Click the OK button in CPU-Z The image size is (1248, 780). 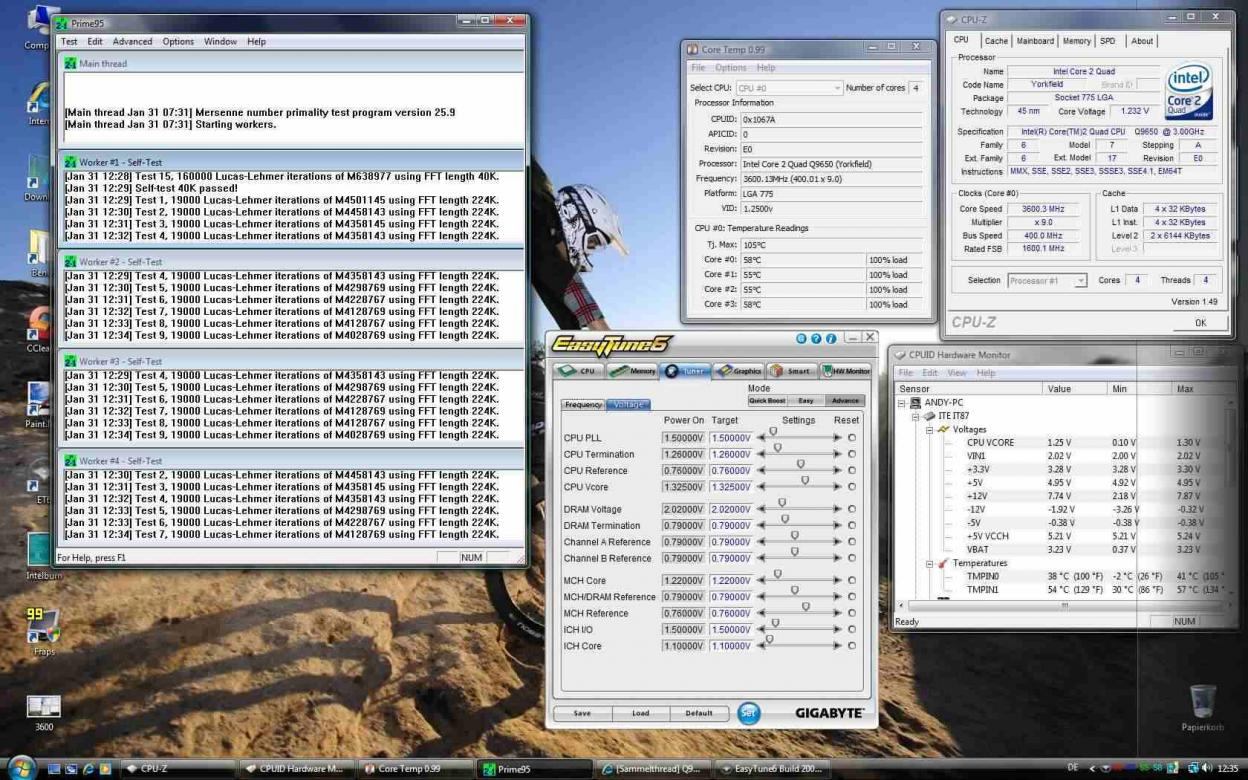tap(1200, 323)
